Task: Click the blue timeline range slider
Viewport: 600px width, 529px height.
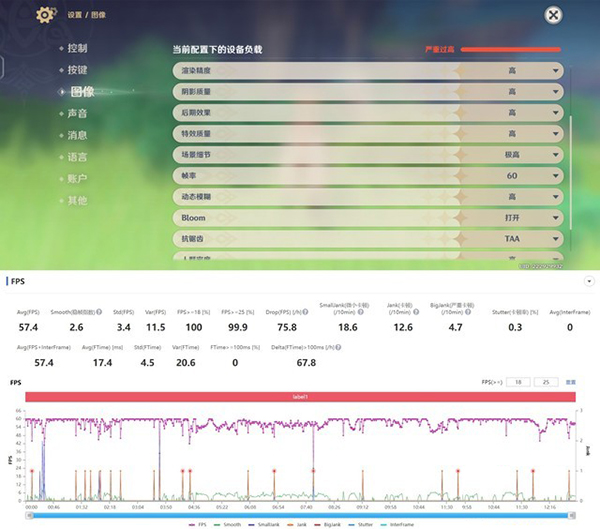Action: click(300, 512)
